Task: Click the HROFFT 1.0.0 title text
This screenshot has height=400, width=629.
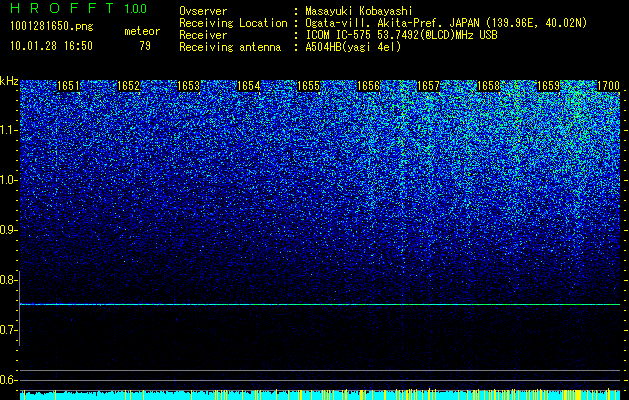Action: [x=79, y=8]
